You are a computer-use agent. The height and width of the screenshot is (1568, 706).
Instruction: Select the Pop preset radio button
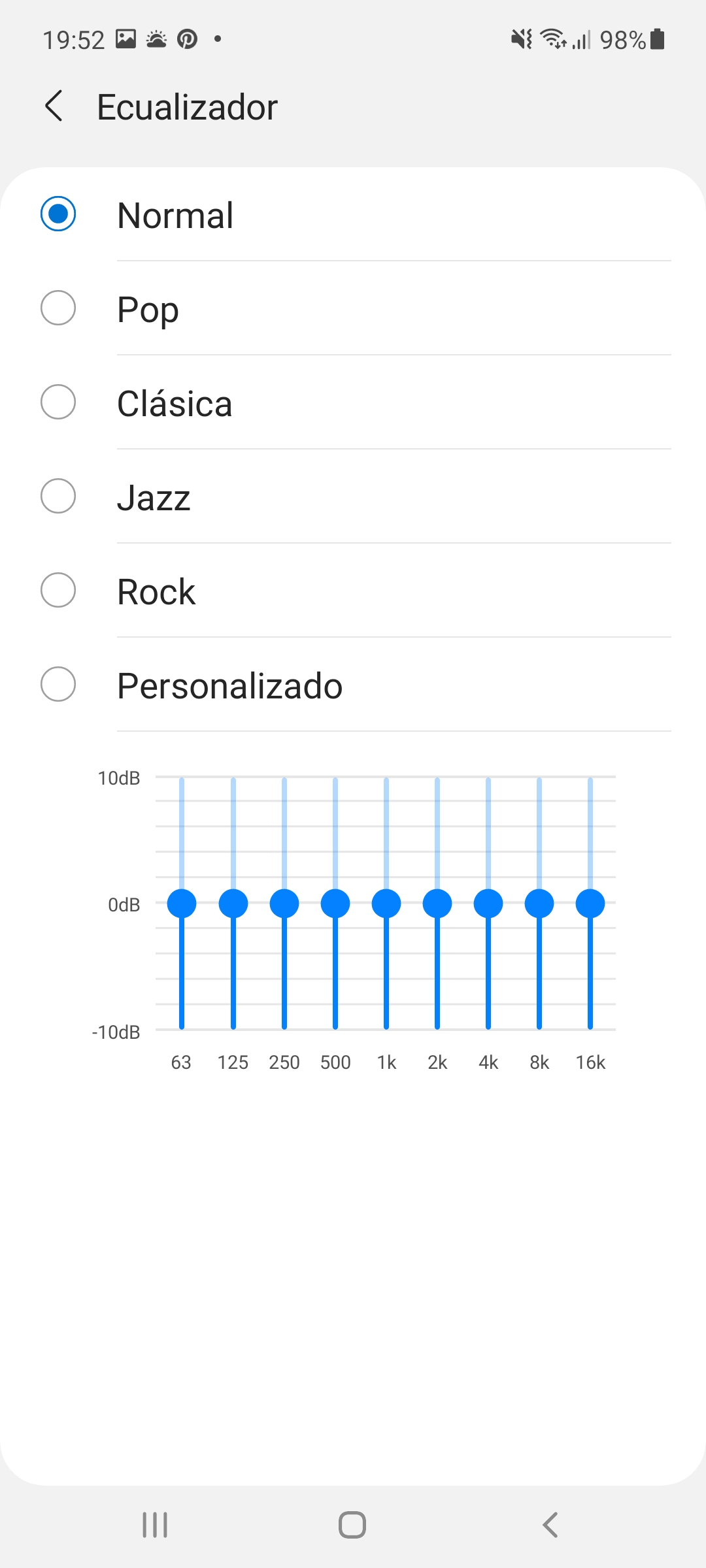click(x=58, y=308)
